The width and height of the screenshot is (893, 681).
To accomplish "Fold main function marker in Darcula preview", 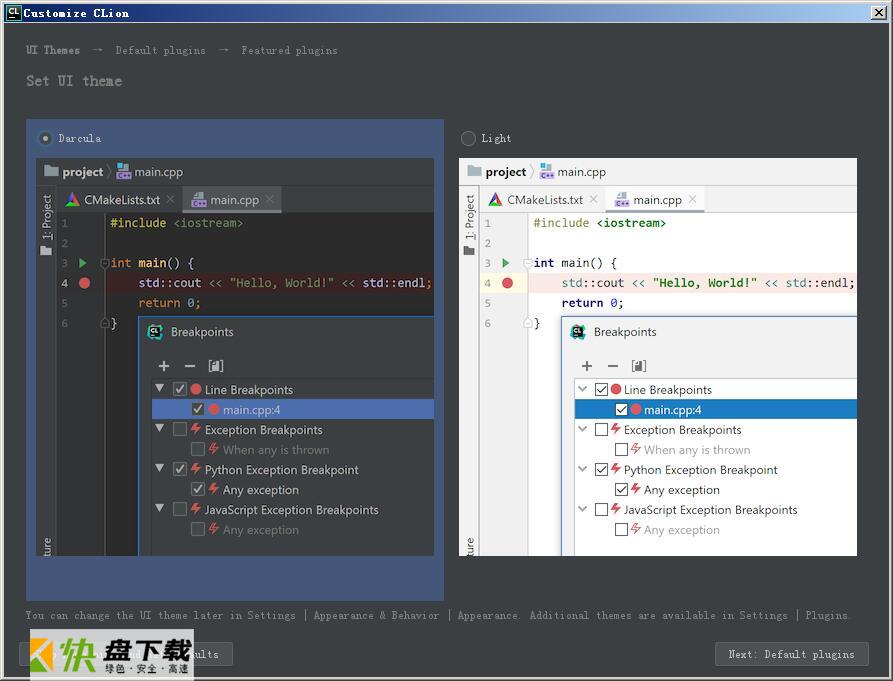I will click(x=105, y=263).
